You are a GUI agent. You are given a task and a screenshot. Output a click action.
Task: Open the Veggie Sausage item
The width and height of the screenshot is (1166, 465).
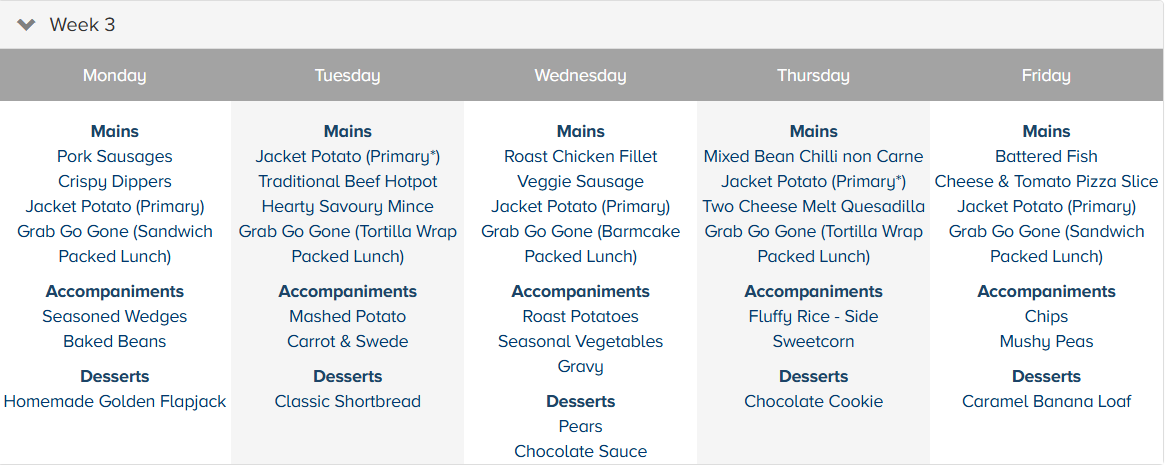(x=580, y=182)
